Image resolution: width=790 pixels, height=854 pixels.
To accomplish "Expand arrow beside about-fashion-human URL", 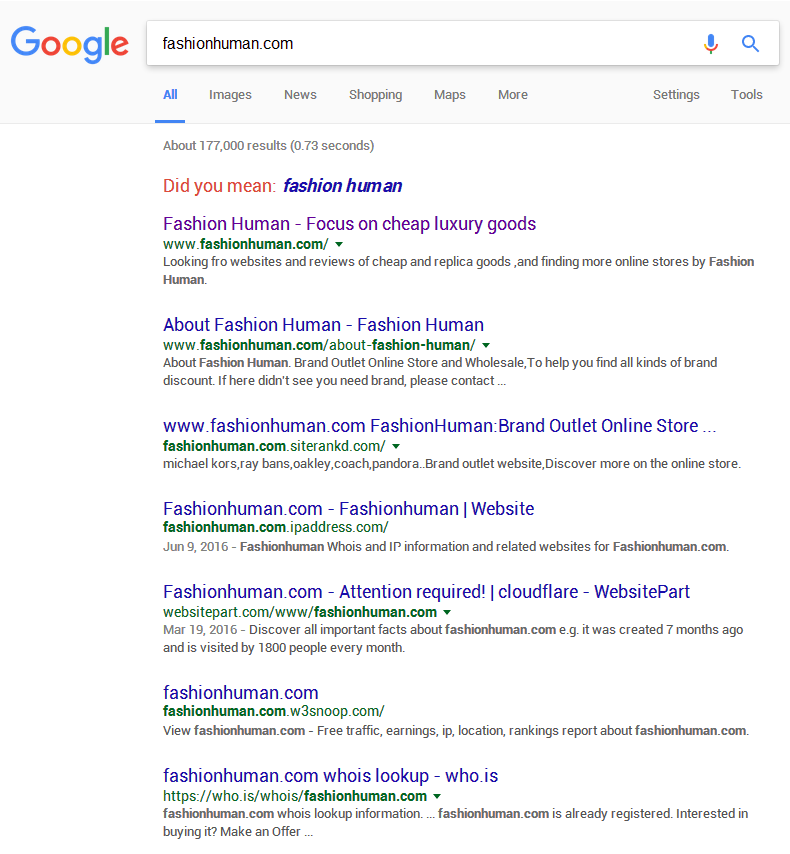I will pos(486,345).
